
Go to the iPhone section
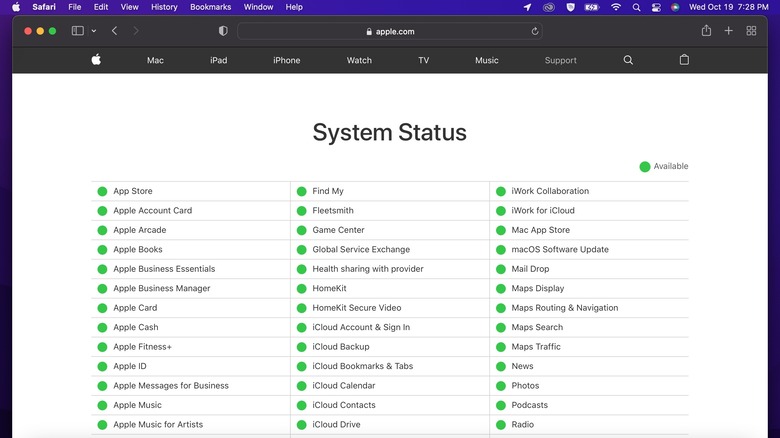click(286, 60)
